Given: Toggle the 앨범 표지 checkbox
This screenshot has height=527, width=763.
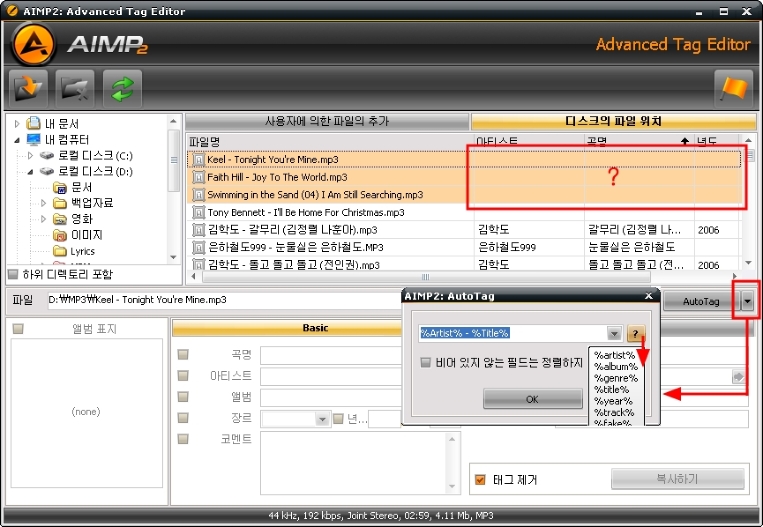Looking at the screenshot, I should (x=18, y=329).
